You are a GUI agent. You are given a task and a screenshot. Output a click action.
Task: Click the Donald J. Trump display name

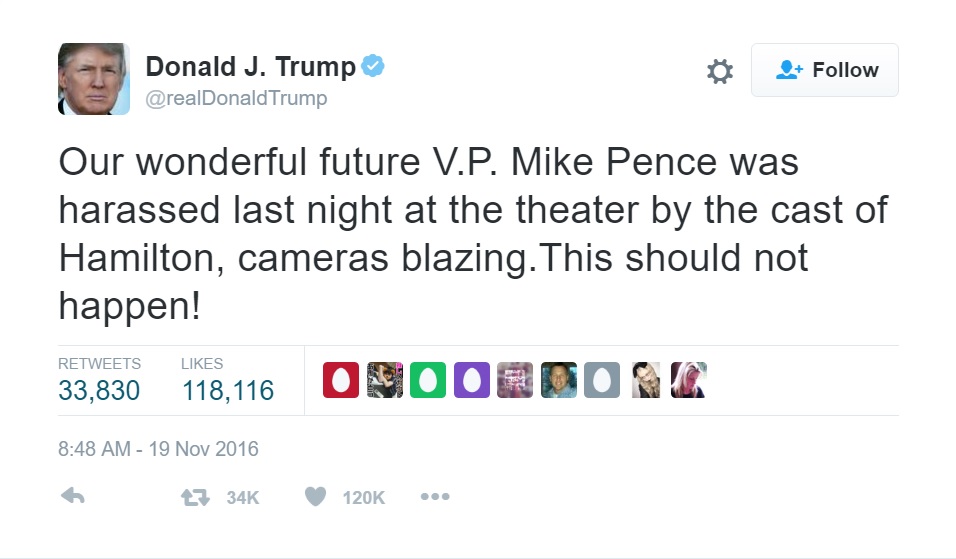pyautogui.click(x=251, y=66)
